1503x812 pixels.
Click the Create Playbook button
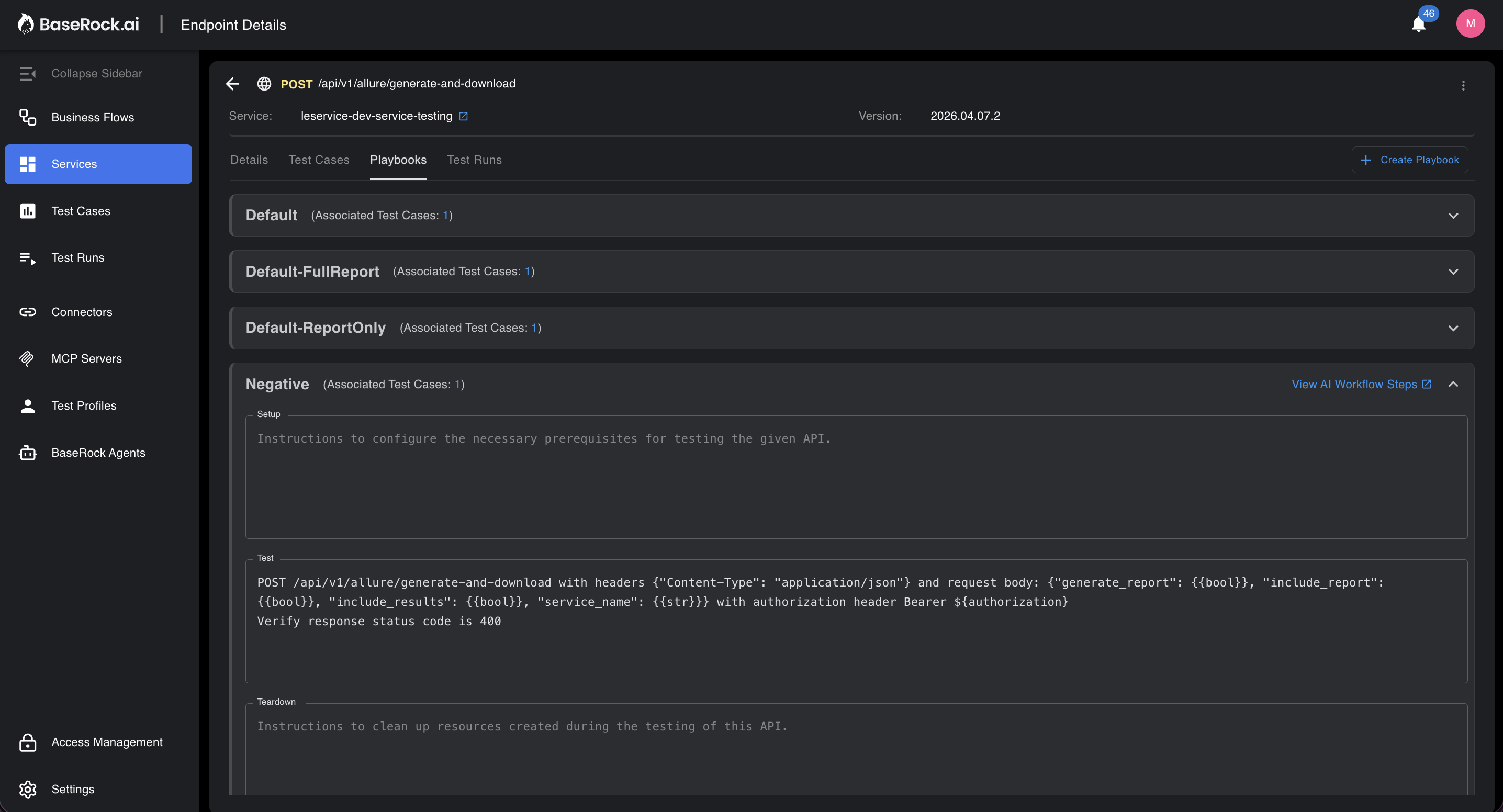pos(1410,159)
